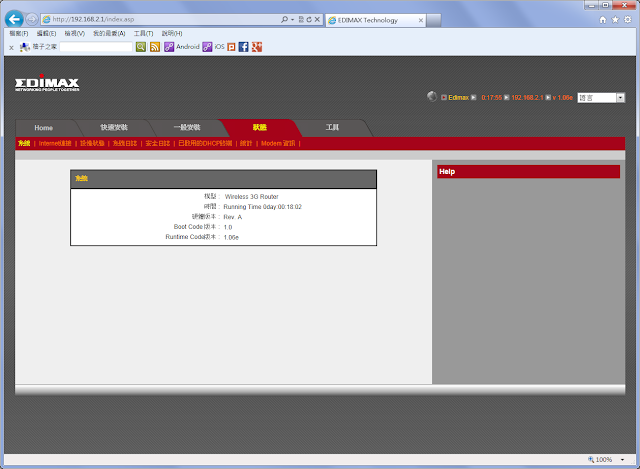This screenshot has height=469, width=640.
Task: Click the toolbar logo icon beside 柚子之家
Action: click(x=25, y=47)
